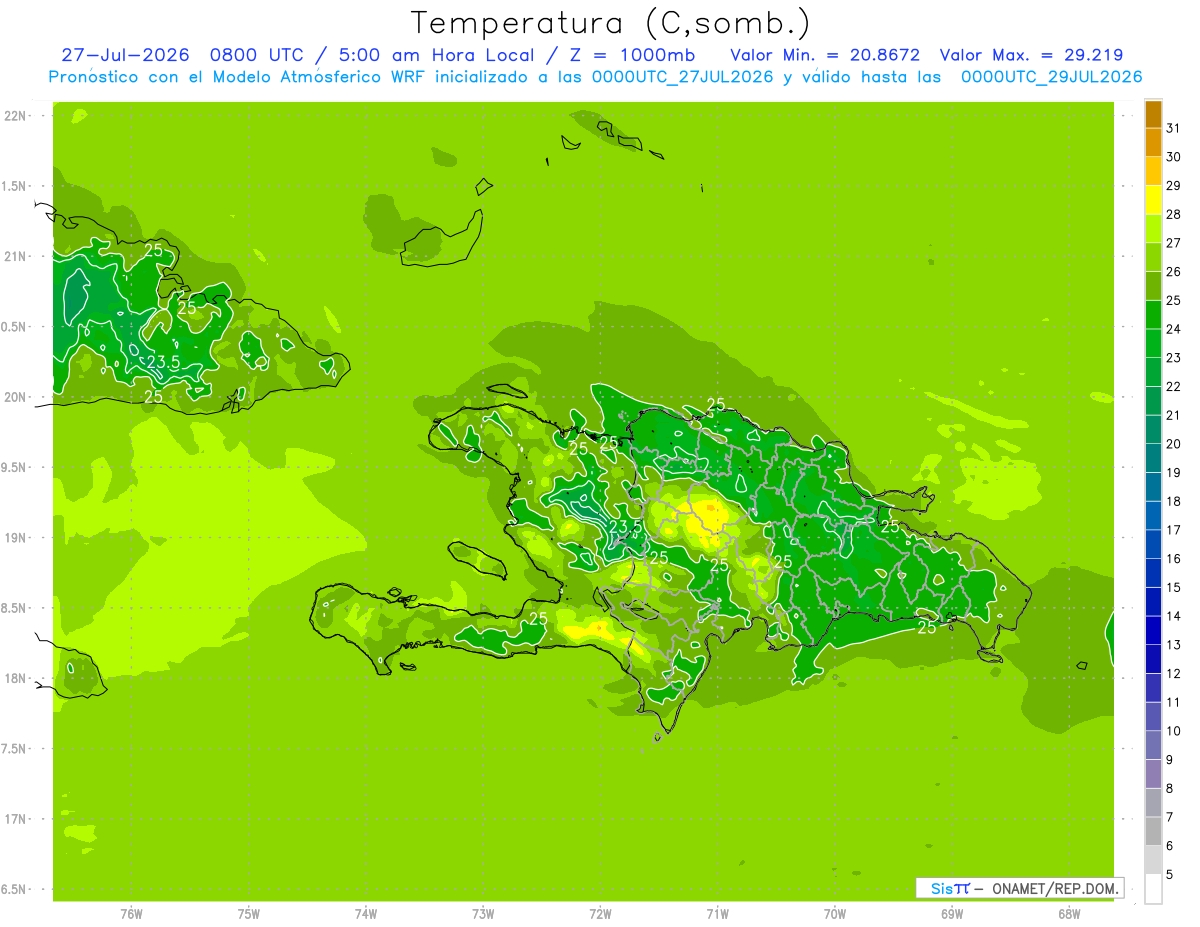Click the 23.5 contour label over Haiti
Image resolution: width=1200 pixels, height=927 pixels.
626,526
